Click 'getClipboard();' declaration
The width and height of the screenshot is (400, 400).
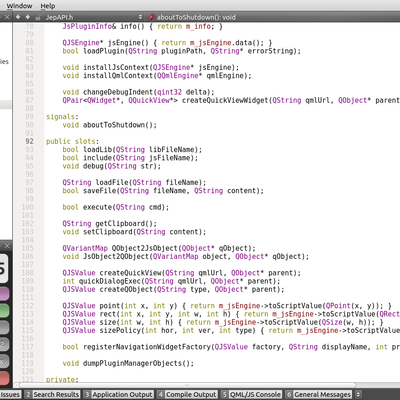126,224
